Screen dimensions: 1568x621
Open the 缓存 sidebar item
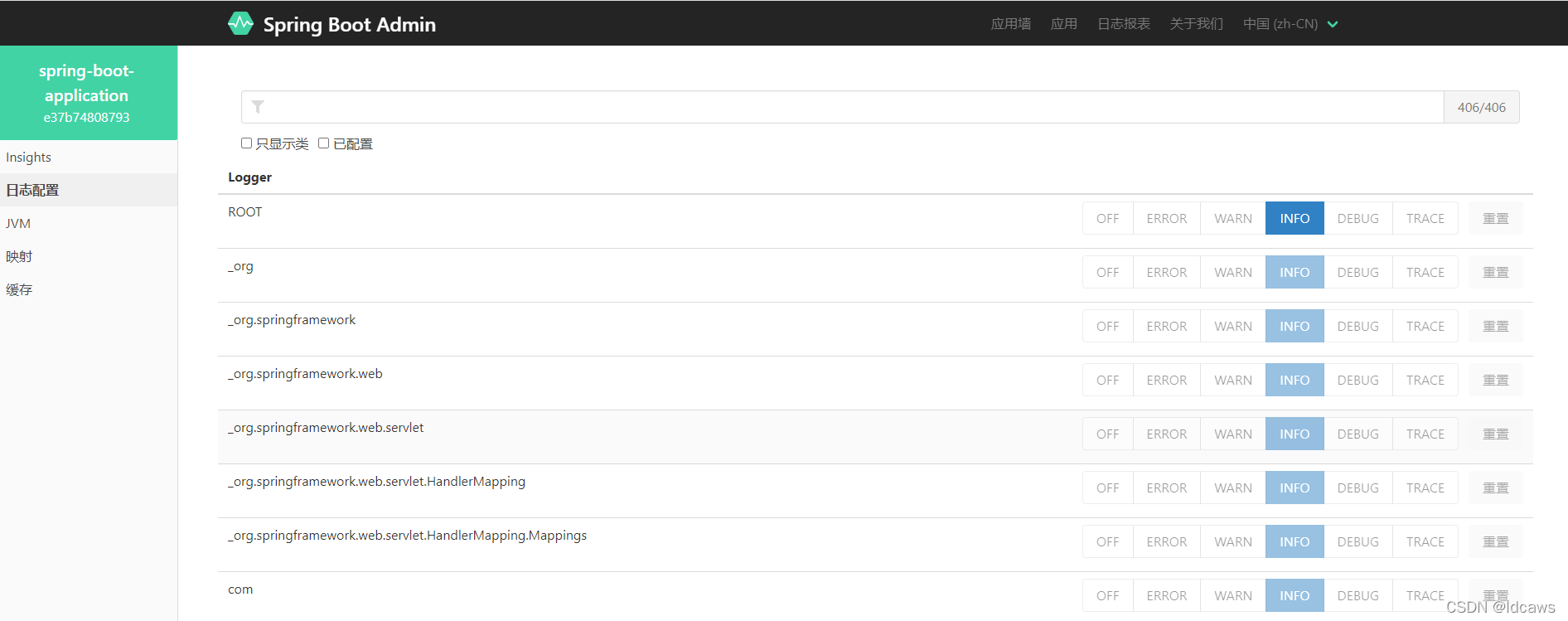(89, 289)
